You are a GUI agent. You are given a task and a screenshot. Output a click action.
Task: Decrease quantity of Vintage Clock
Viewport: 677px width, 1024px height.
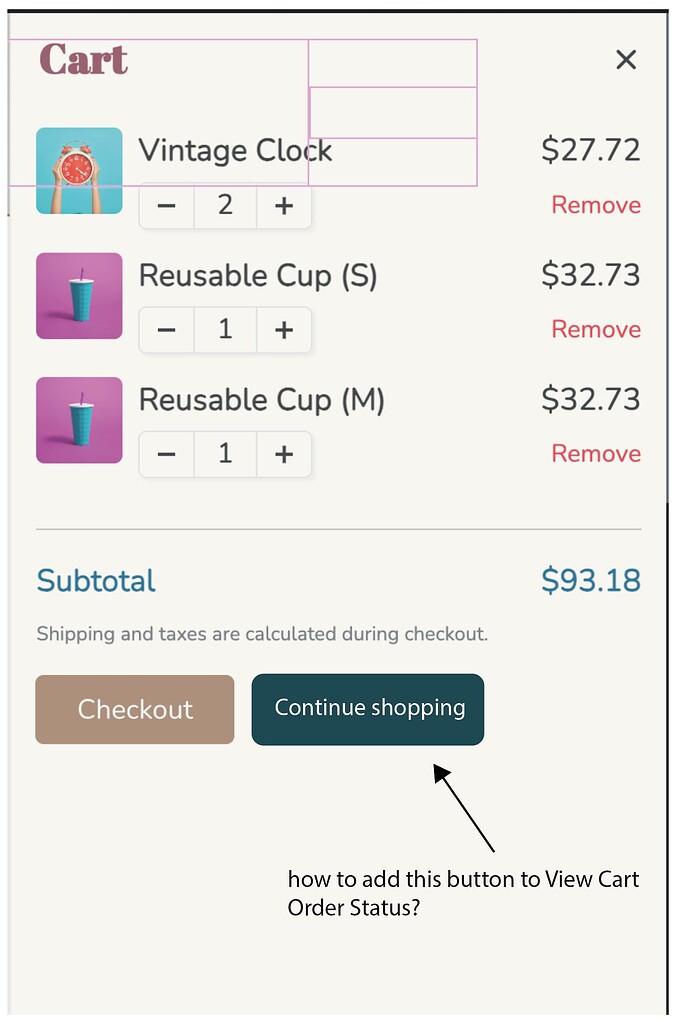(x=165, y=206)
